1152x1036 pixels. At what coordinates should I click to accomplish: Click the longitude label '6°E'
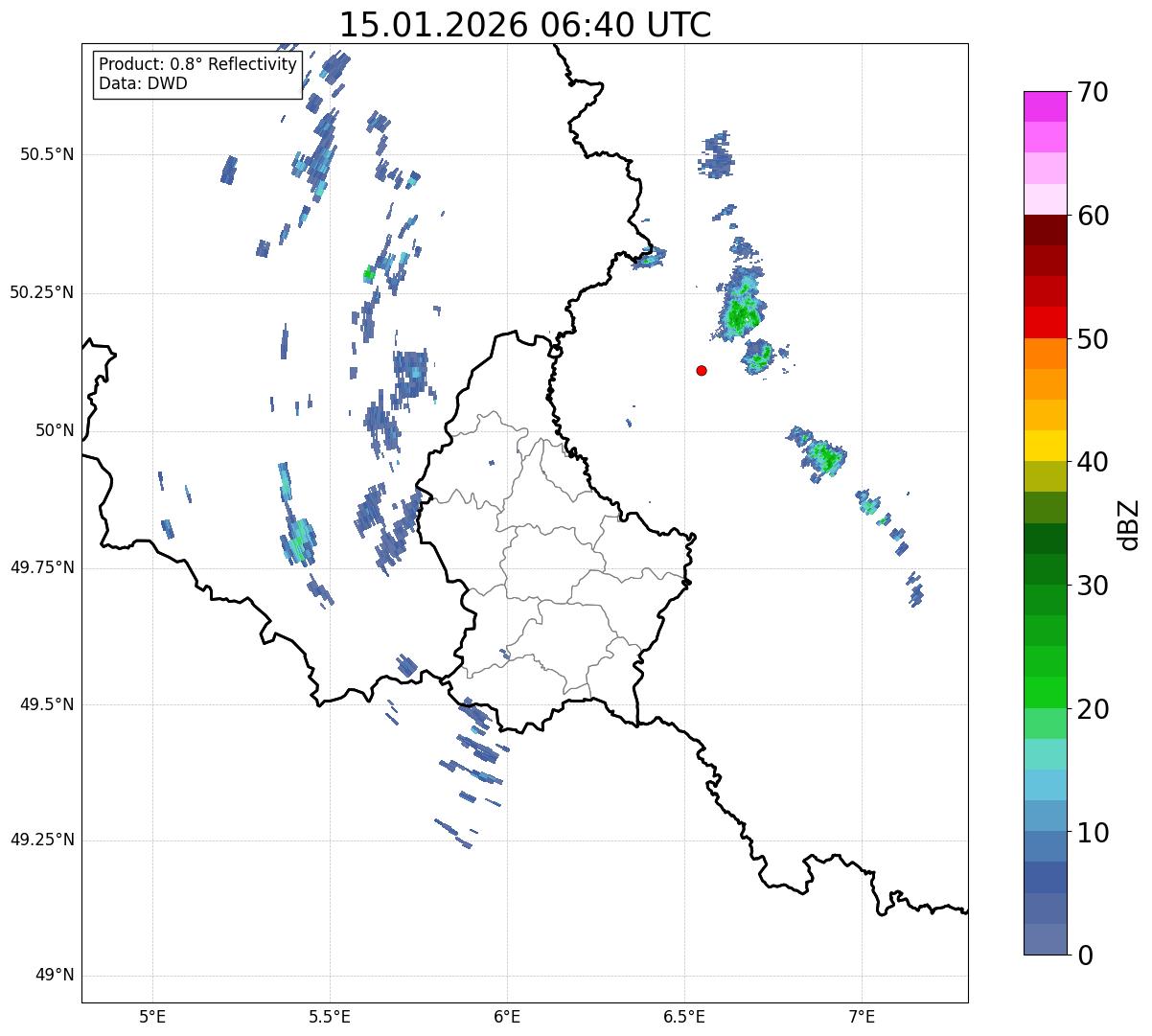pyautogui.click(x=507, y=1016)
